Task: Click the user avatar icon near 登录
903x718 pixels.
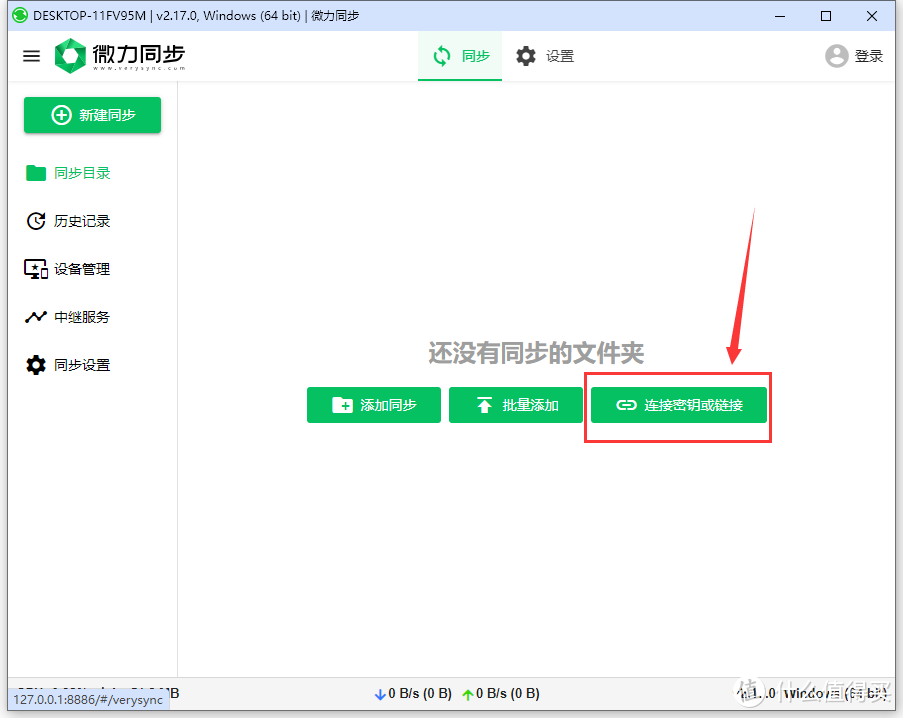Action: [836, 56]
